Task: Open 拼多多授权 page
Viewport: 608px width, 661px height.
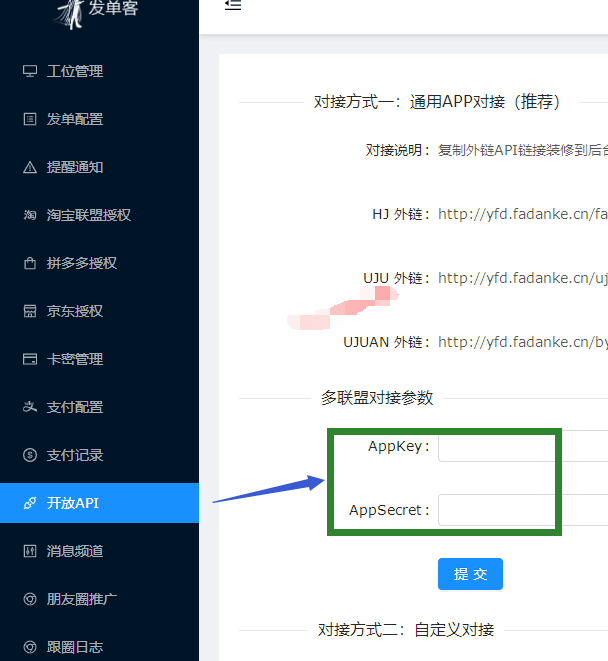Action: [x=100, y=263]
